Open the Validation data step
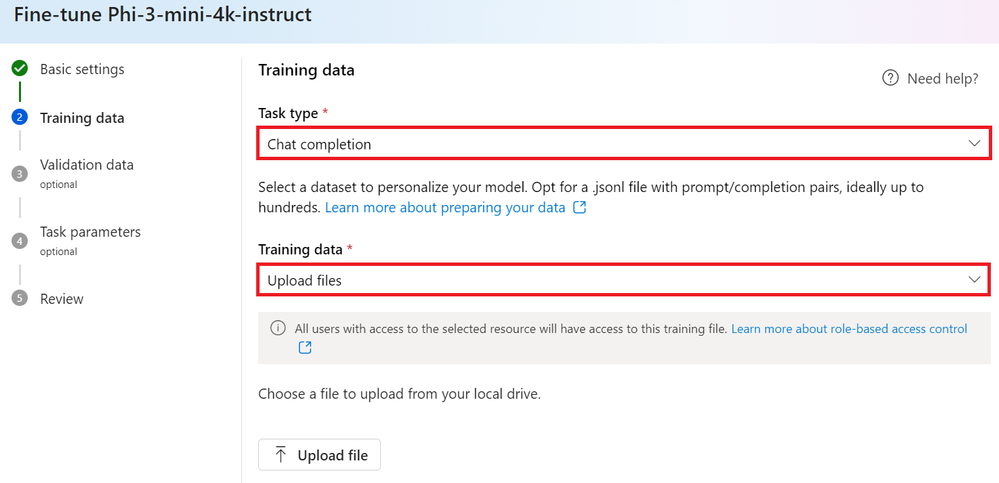The image size is (999, 483). (86, 165)
